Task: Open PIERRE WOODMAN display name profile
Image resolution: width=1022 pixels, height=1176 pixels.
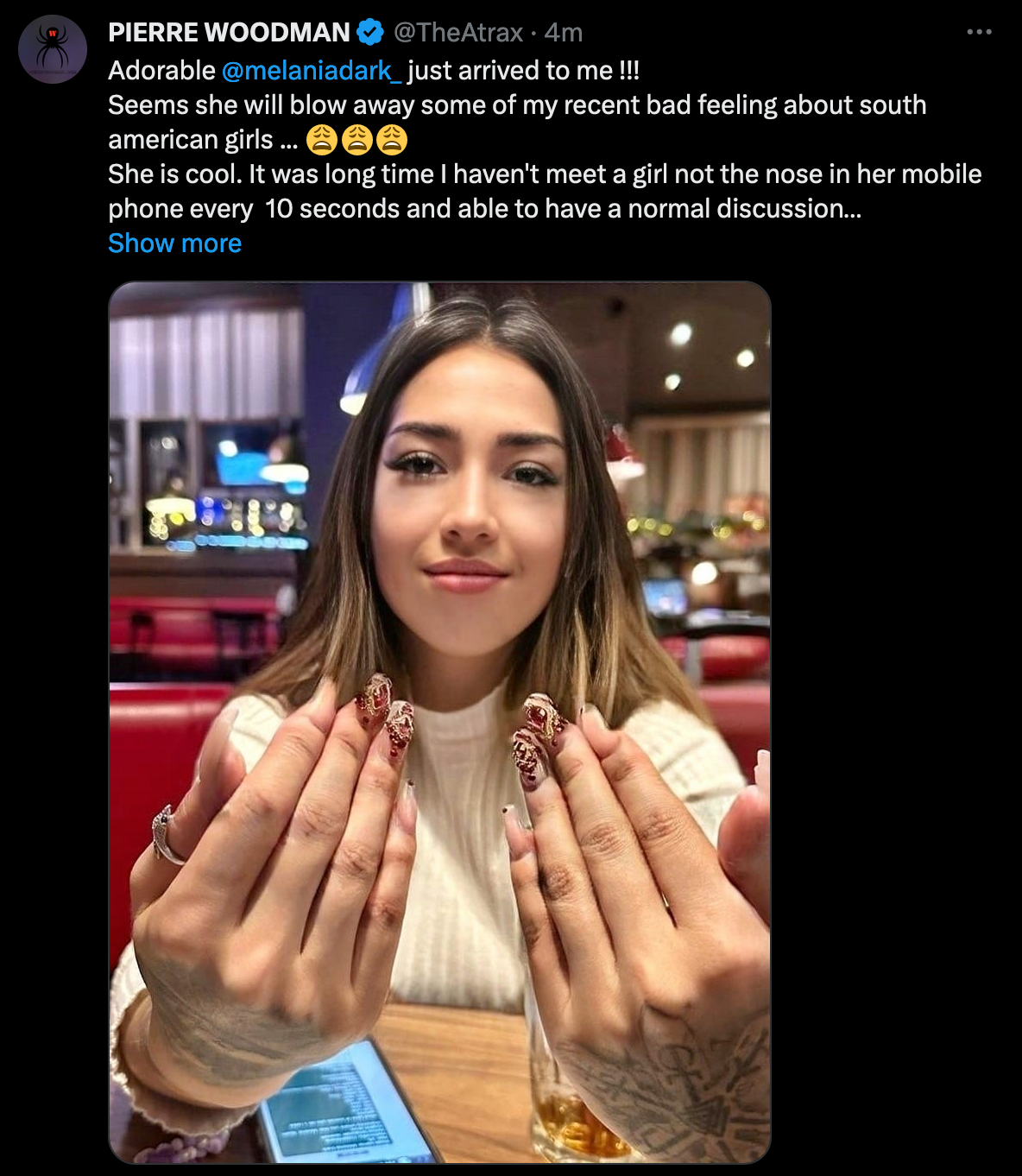Action: (229, 33)
